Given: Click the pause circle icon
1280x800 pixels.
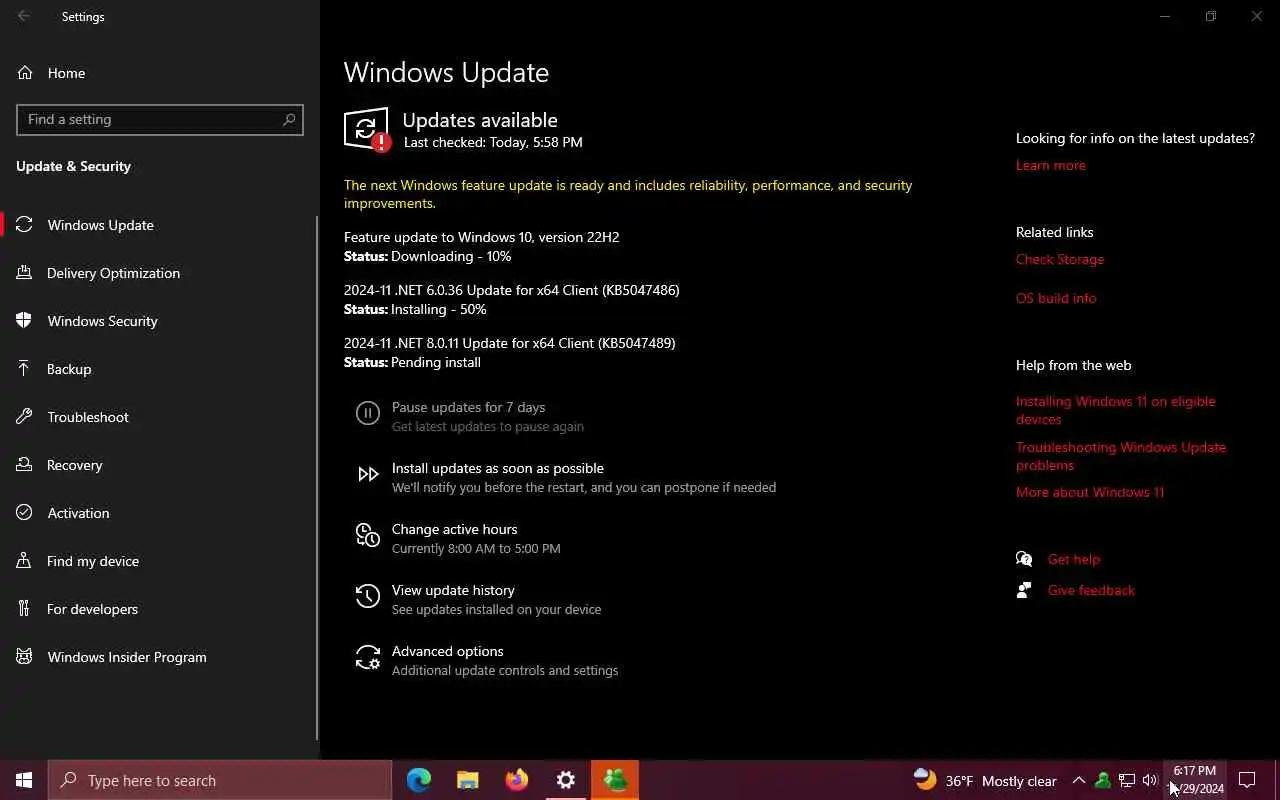Looking at the screenshot, I should pos(368,413).
